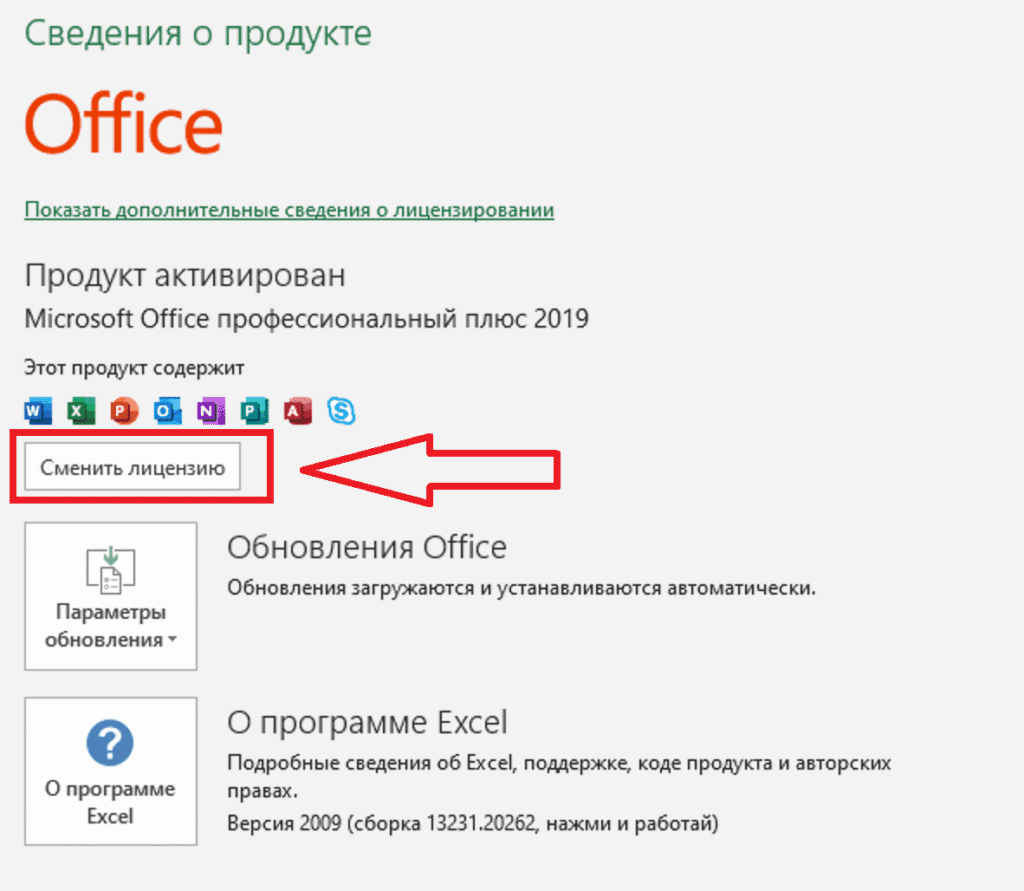Select the Сведения о продукте heading
This screenshot has height=891, width=1024.
(198, 33)
